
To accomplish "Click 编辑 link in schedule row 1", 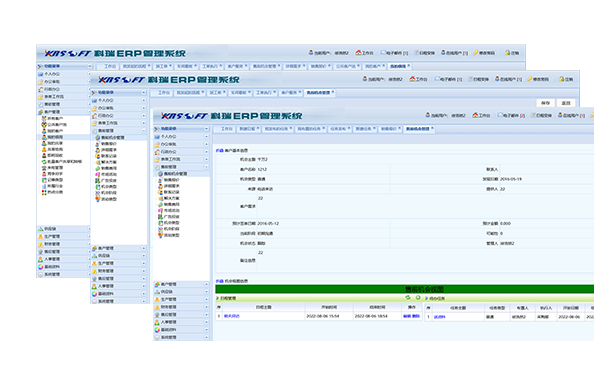I will (406, 316).
